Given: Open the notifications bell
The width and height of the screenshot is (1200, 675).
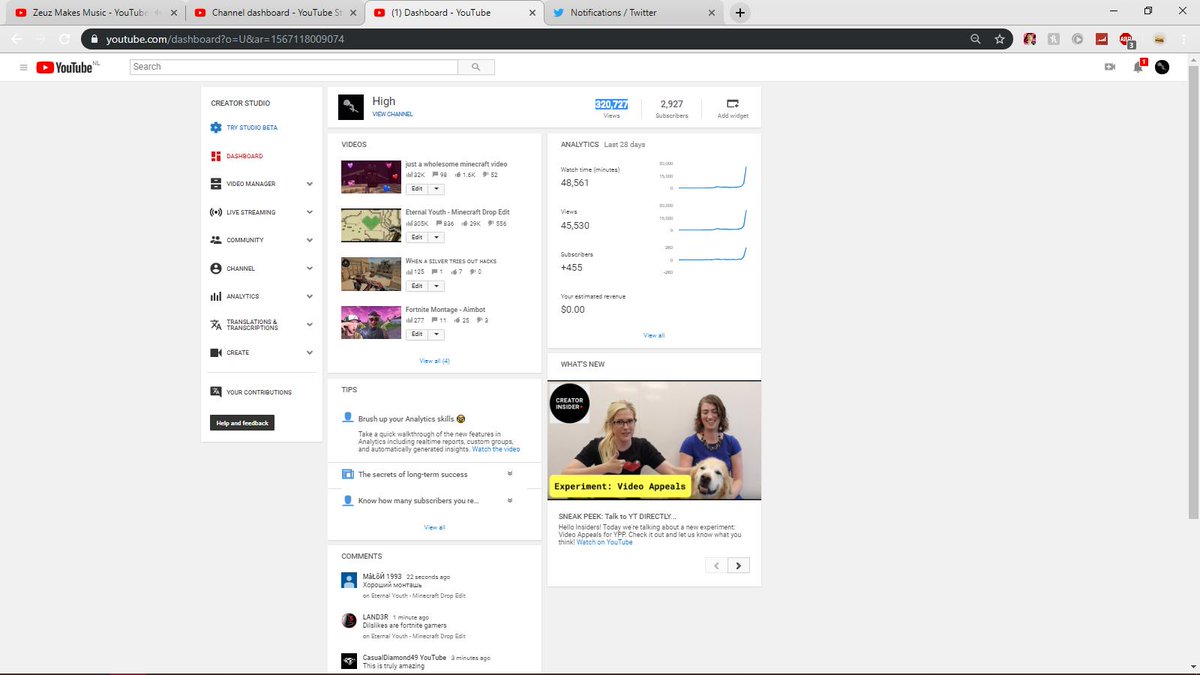Looking at the screenshot, I should pos(1138,67).
